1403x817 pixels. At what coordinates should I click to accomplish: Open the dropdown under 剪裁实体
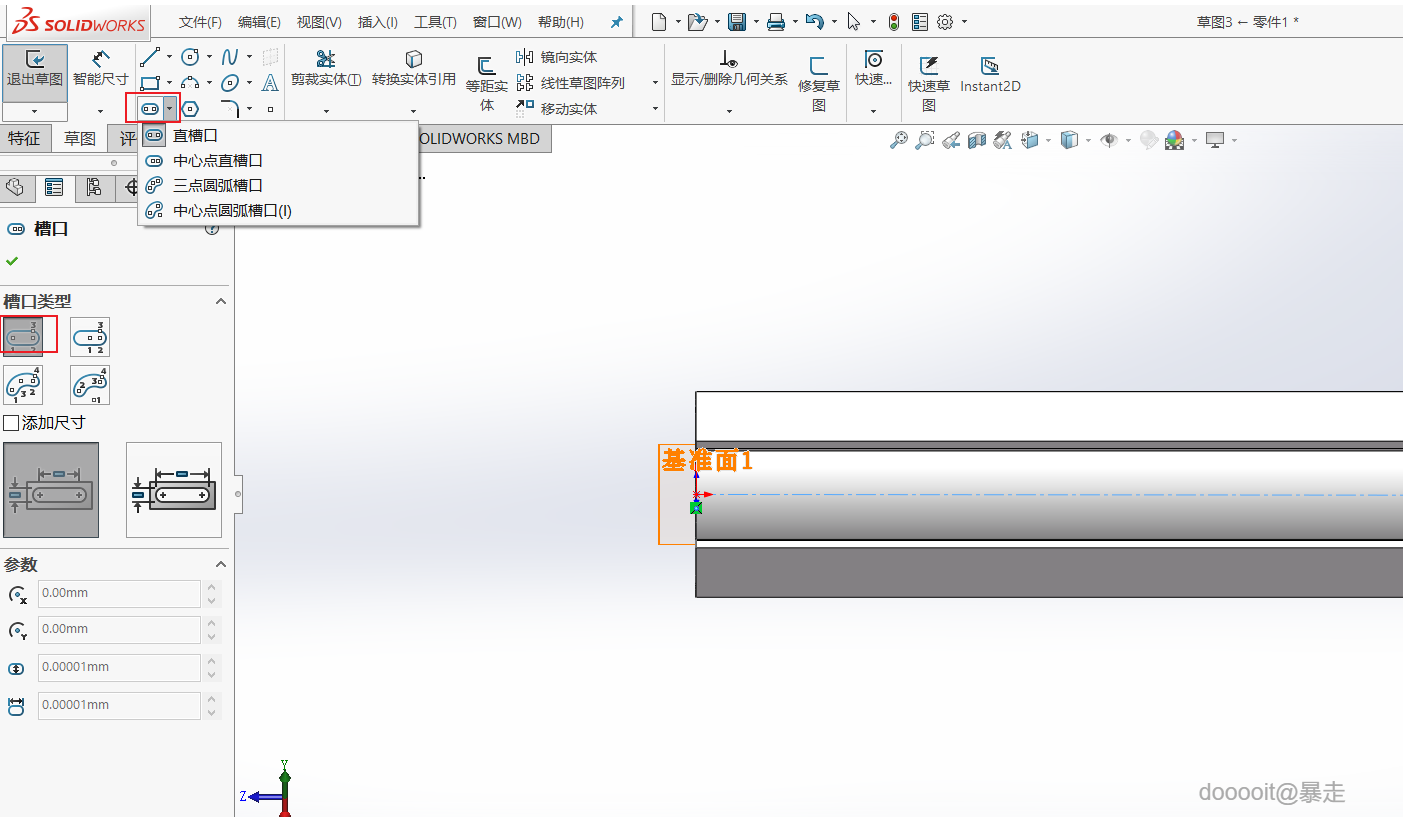tap(326, 111)
